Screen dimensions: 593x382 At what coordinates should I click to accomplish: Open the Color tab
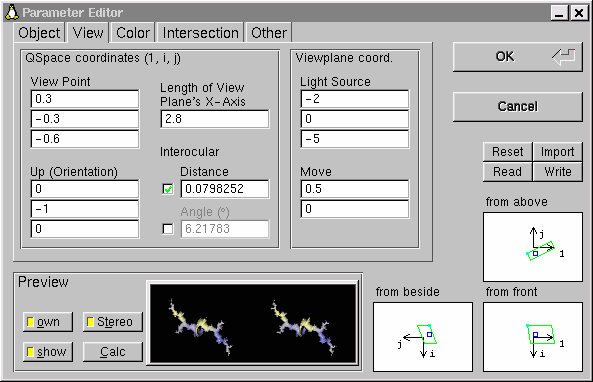coord(133,33)
